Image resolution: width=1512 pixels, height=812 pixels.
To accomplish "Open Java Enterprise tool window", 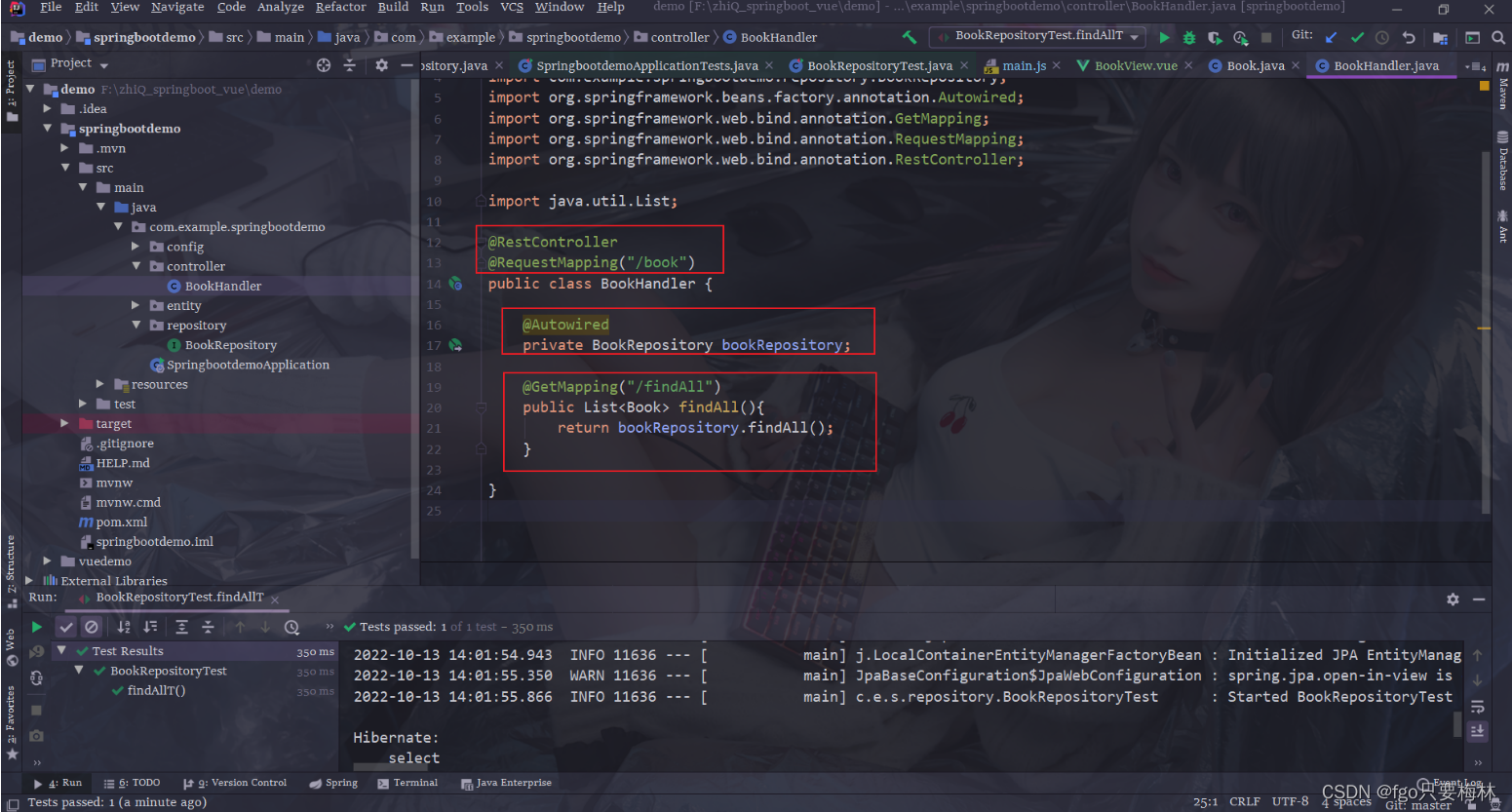I will [x=506, y=783].
